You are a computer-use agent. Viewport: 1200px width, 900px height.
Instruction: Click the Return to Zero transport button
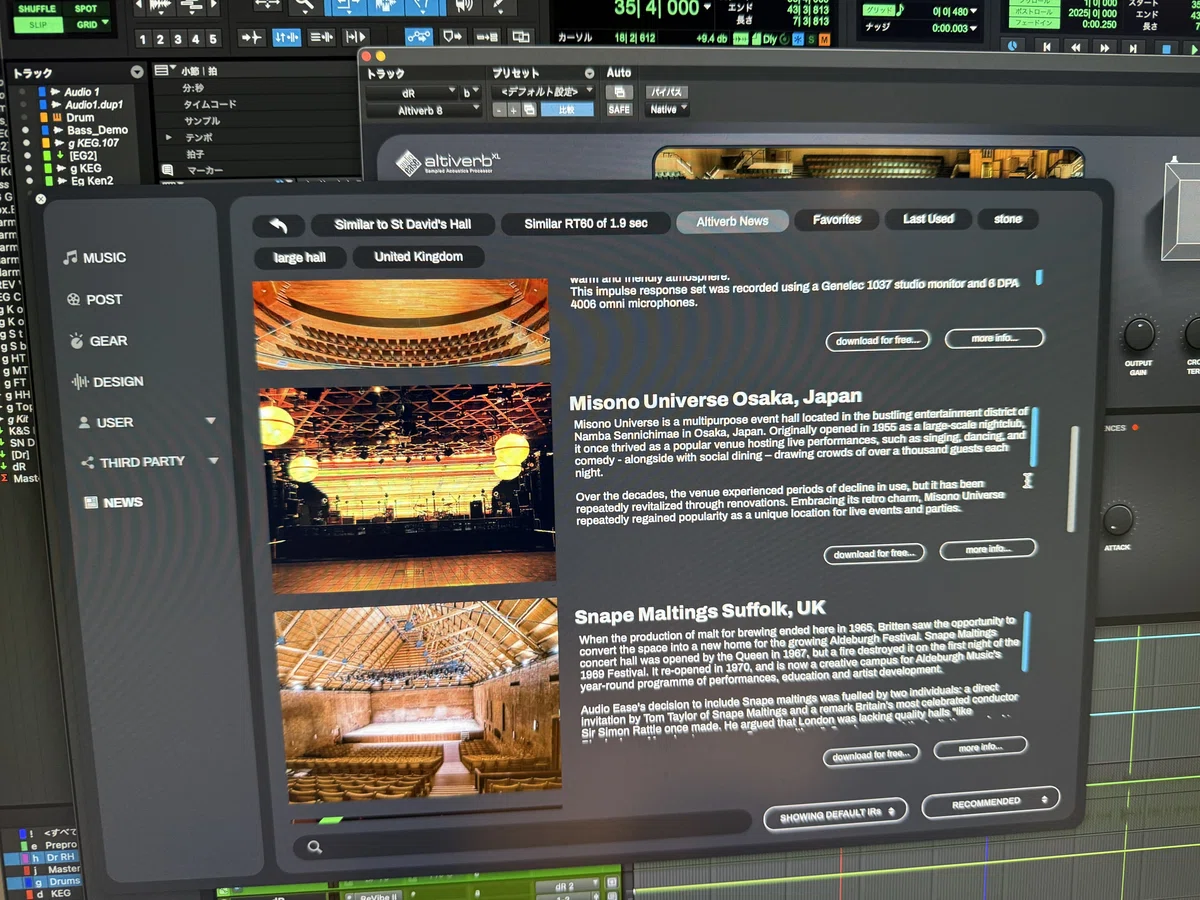[x=1047, y=47]
